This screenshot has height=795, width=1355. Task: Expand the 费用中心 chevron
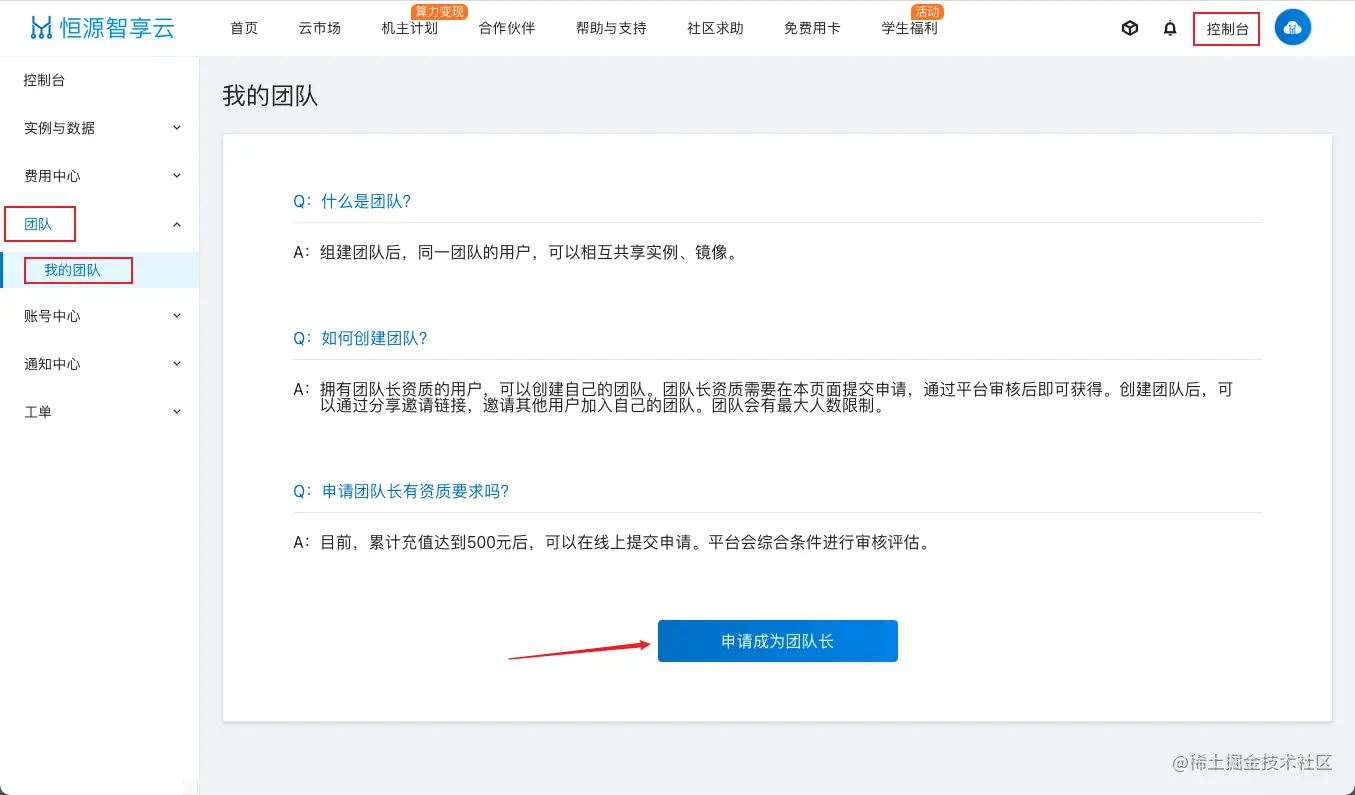177,176
